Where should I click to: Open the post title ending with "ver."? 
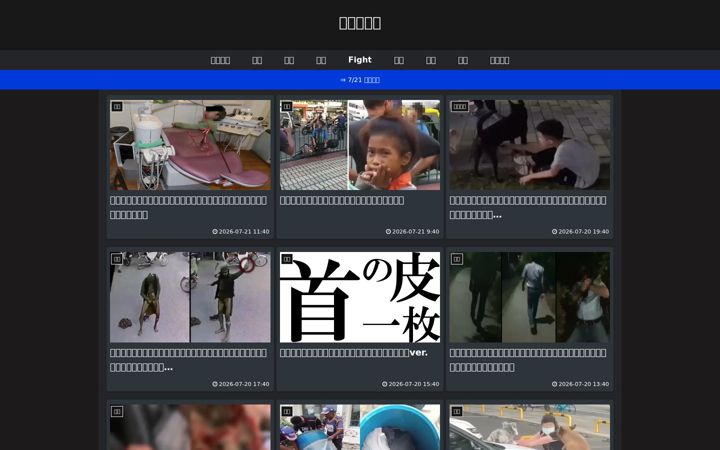click(354, 353)
